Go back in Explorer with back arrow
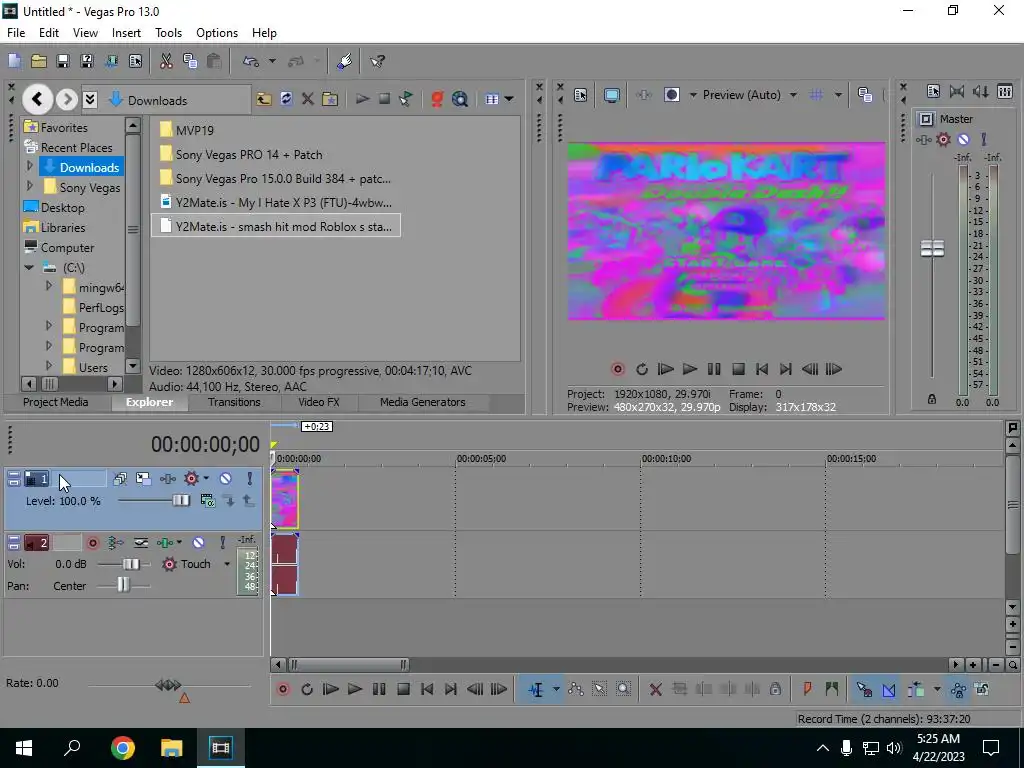 click(x=37, y=99)
